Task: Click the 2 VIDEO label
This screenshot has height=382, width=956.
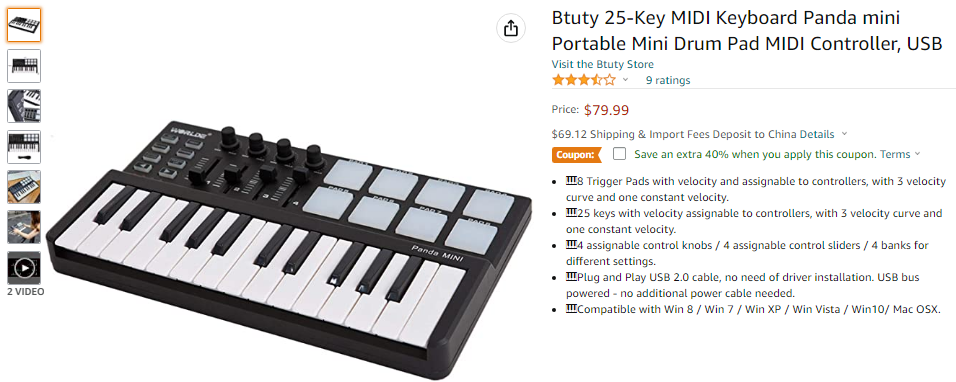Action: click(x=26, y=291)
